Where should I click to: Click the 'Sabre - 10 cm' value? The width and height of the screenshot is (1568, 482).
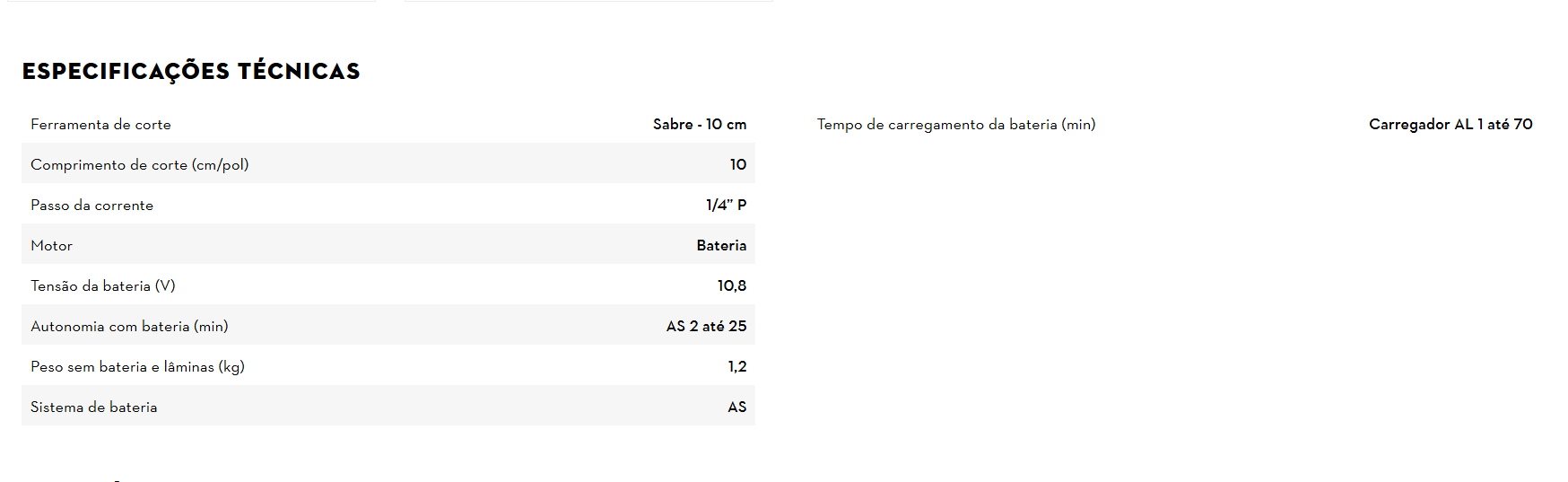pos(700,125)
